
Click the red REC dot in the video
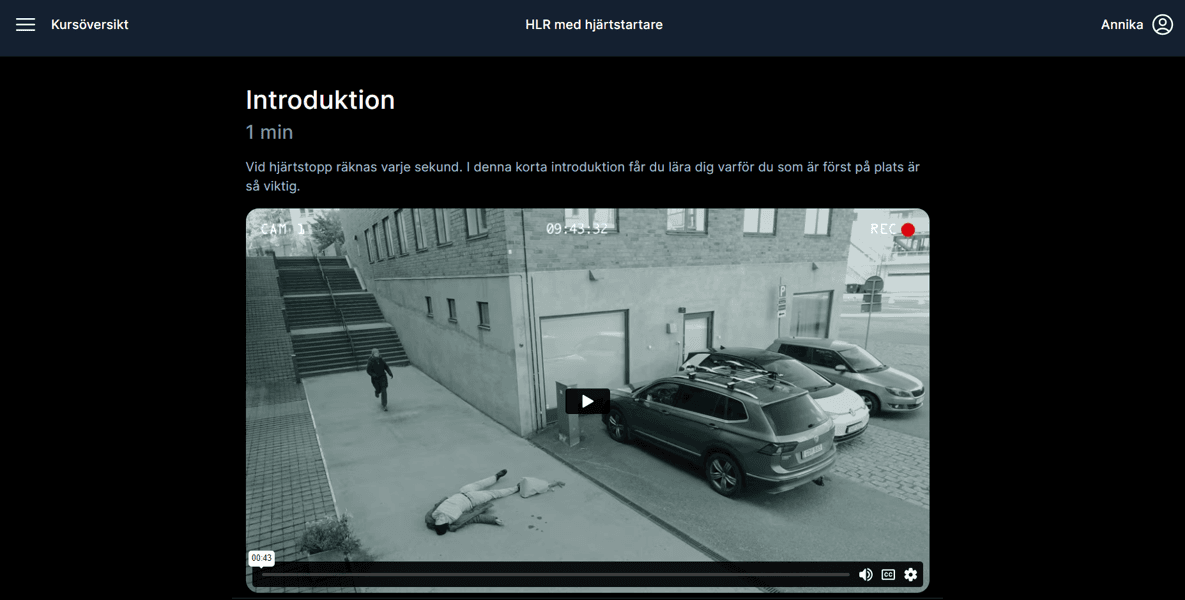[x=908, y=230]
